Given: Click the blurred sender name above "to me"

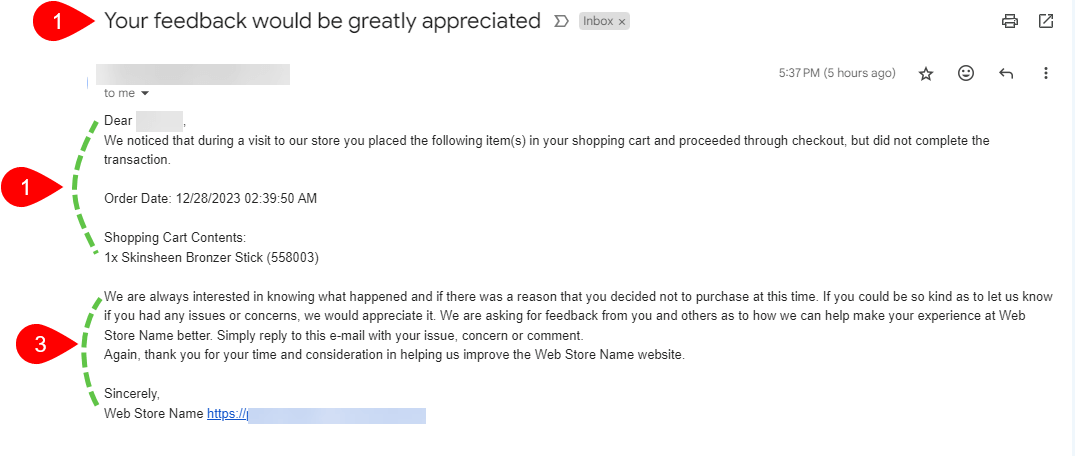Looking at the screenshot, I should pyautogui.click(x=192, y=73).
